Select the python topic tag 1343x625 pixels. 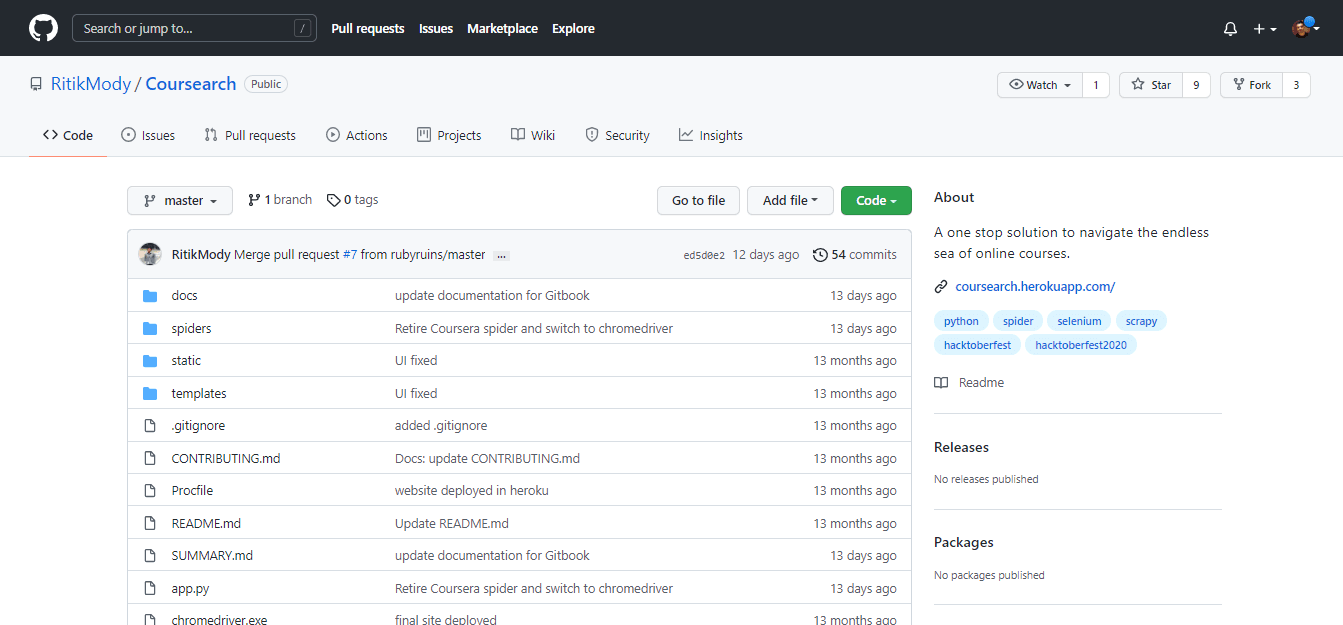(x=961, y=321)
